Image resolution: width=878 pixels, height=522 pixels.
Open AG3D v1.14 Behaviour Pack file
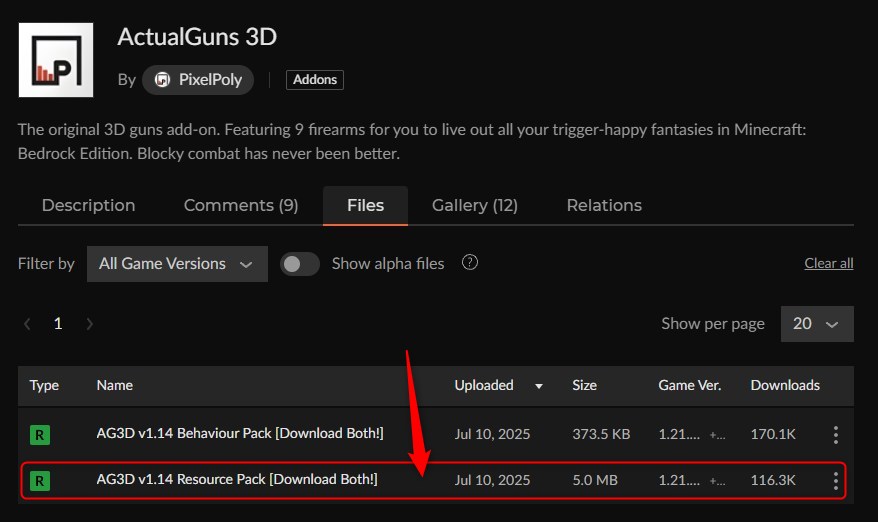(x=240, y=434)
